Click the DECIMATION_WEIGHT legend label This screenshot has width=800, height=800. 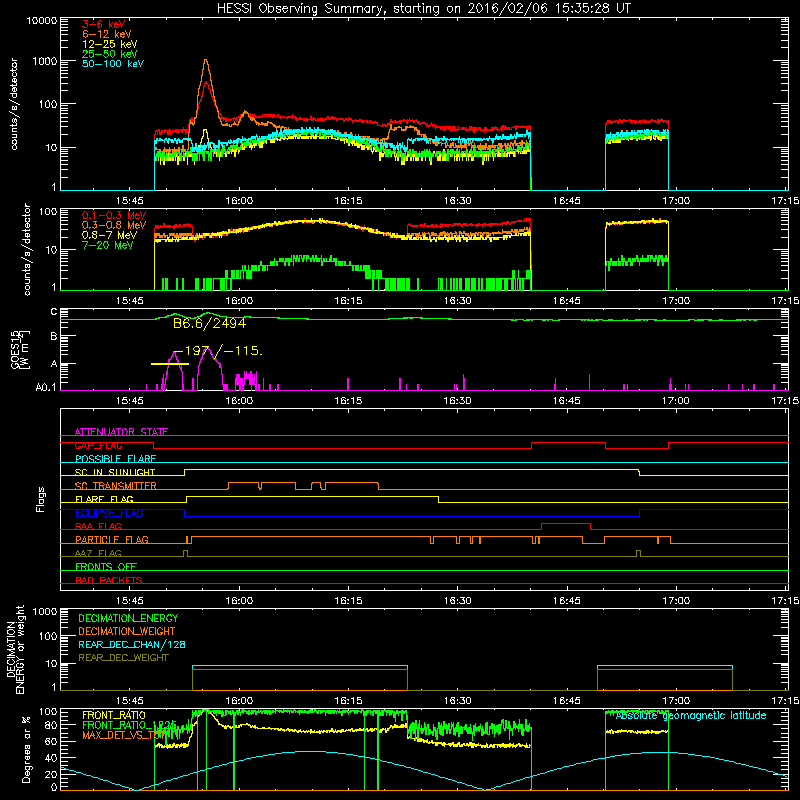pos(127,631)
